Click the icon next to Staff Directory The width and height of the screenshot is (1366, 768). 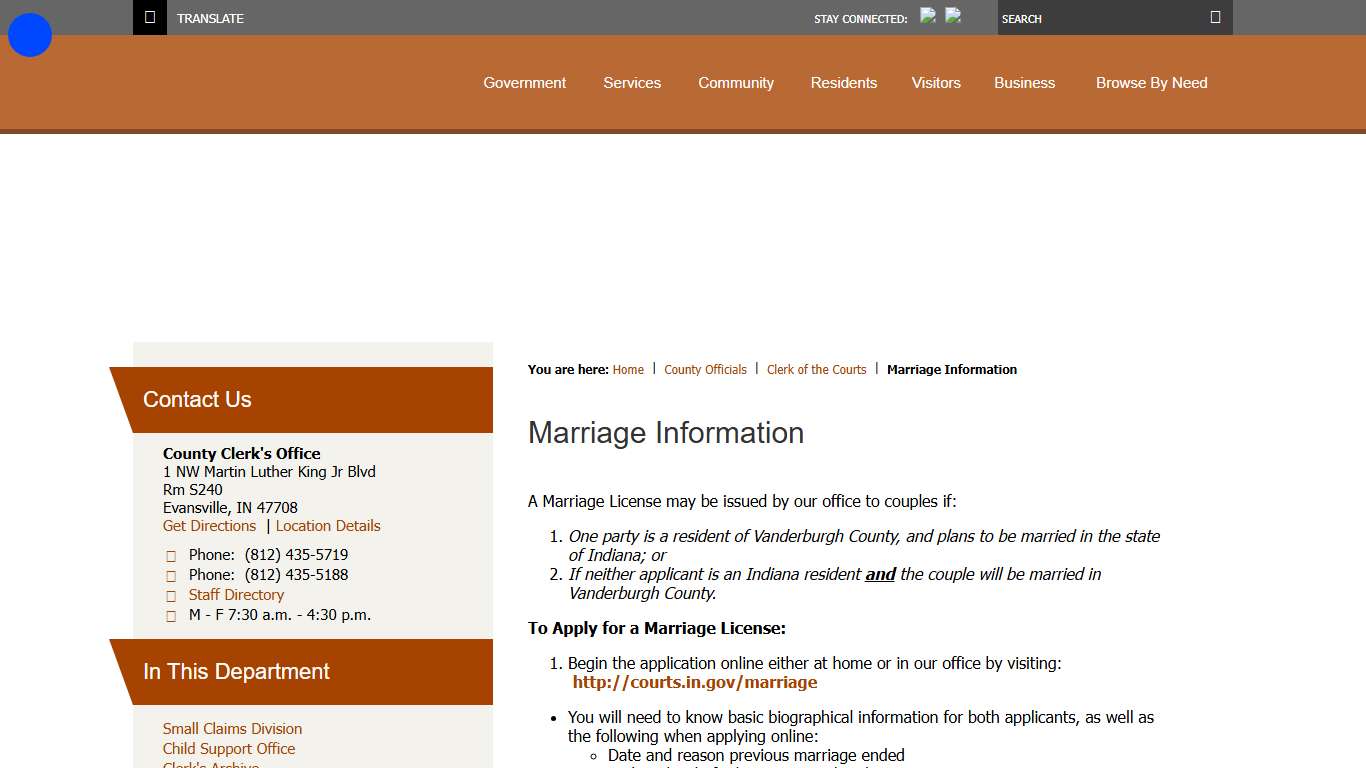click(x=171, y=595)
